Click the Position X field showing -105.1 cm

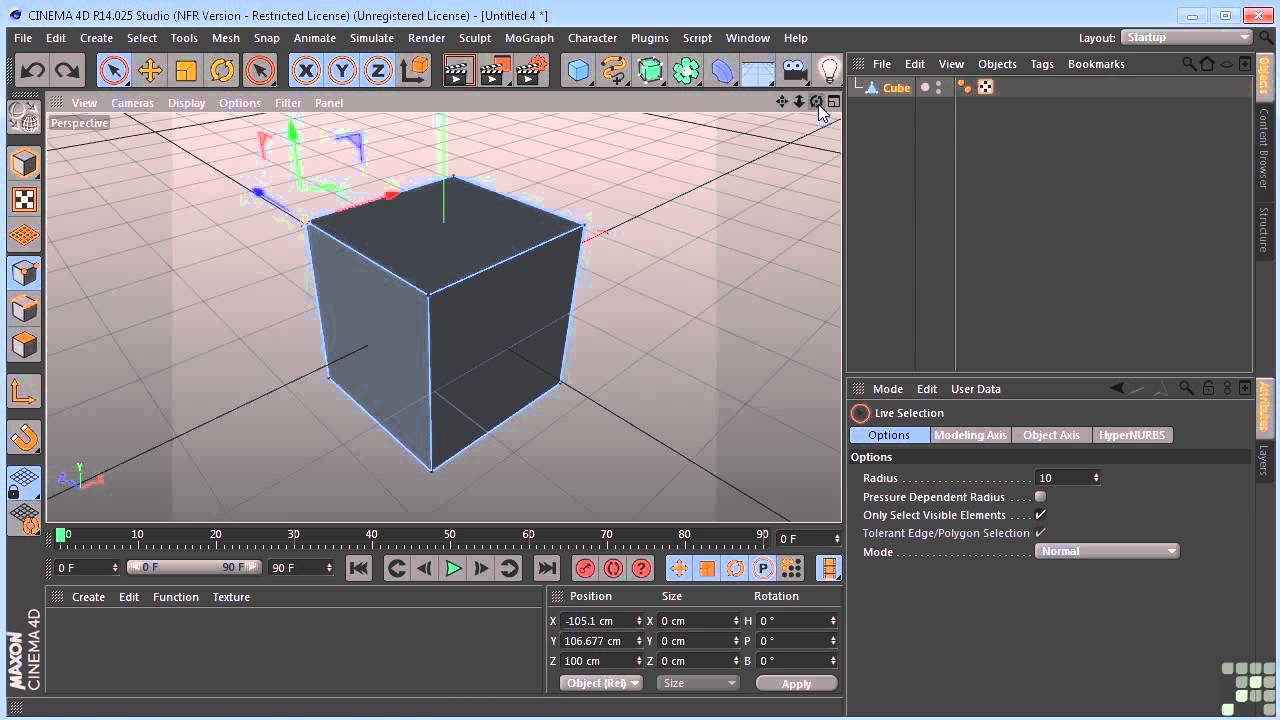click(601, 621)
